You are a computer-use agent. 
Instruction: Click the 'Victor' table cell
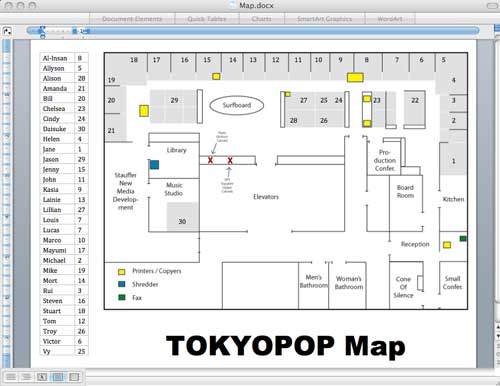[x=57, y=341]
